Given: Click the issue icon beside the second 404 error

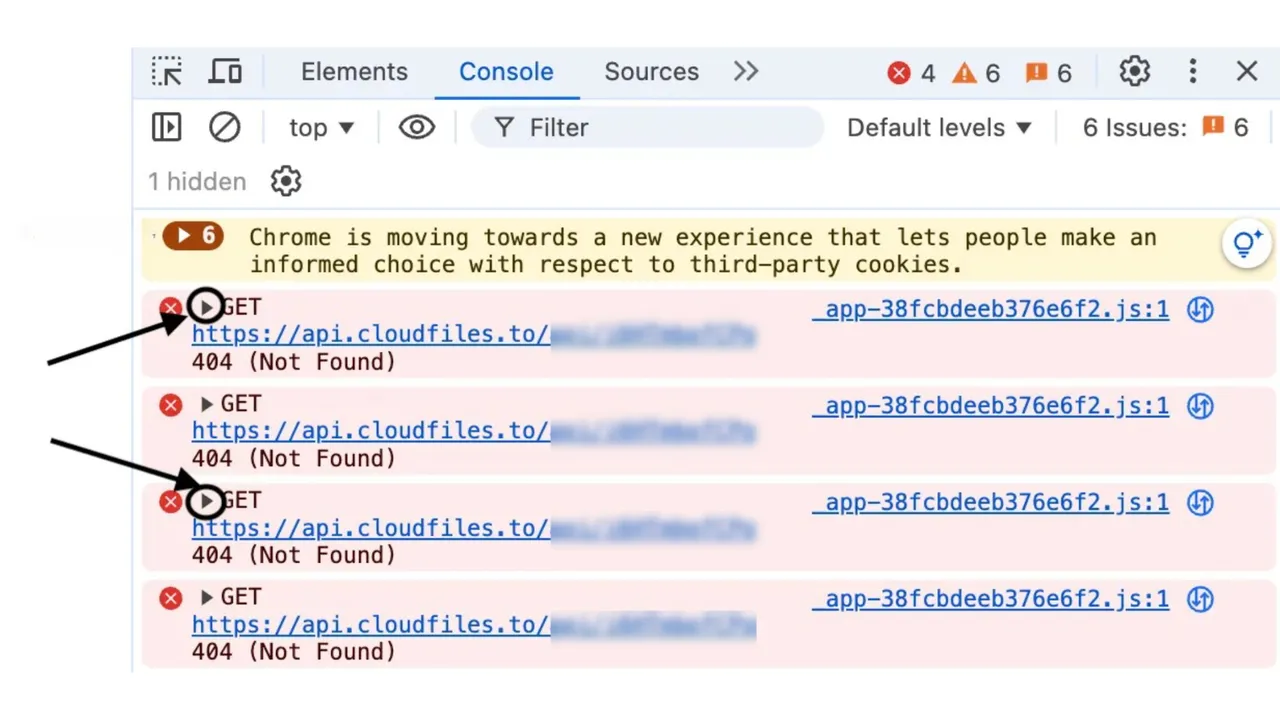Looking at the screenshot, I should [1199, 406].
